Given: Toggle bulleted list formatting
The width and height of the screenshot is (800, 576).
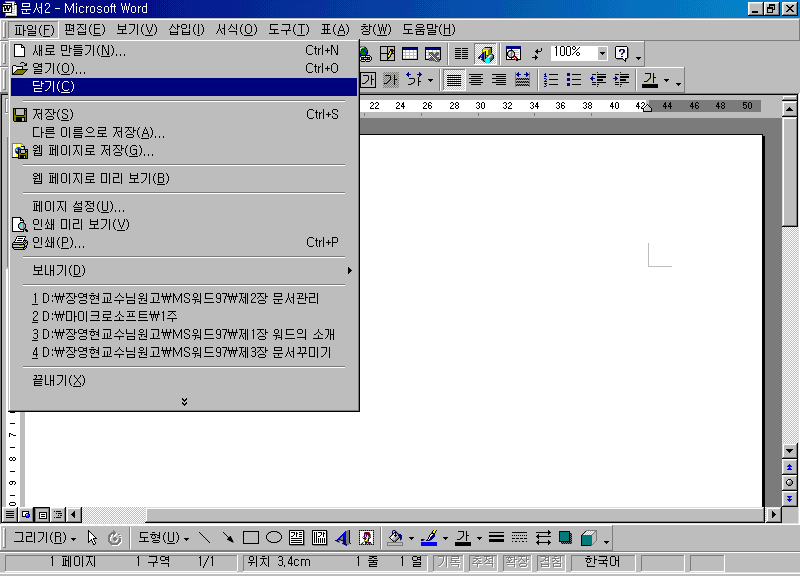Looking at the screenshot, I should pos(573,80).
